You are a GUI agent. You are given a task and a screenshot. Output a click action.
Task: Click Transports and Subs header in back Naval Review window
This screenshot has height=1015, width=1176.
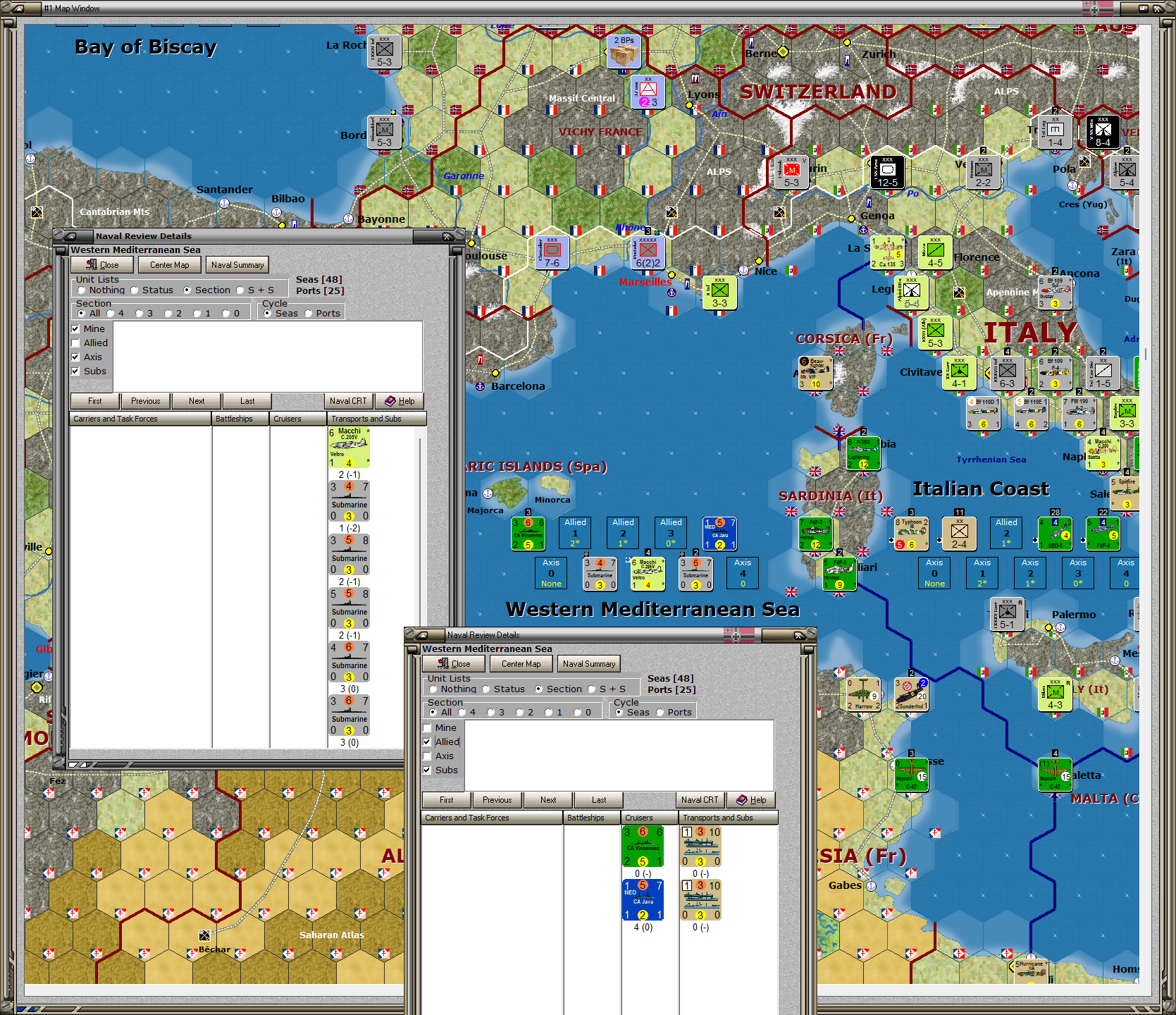click(376, 419)
